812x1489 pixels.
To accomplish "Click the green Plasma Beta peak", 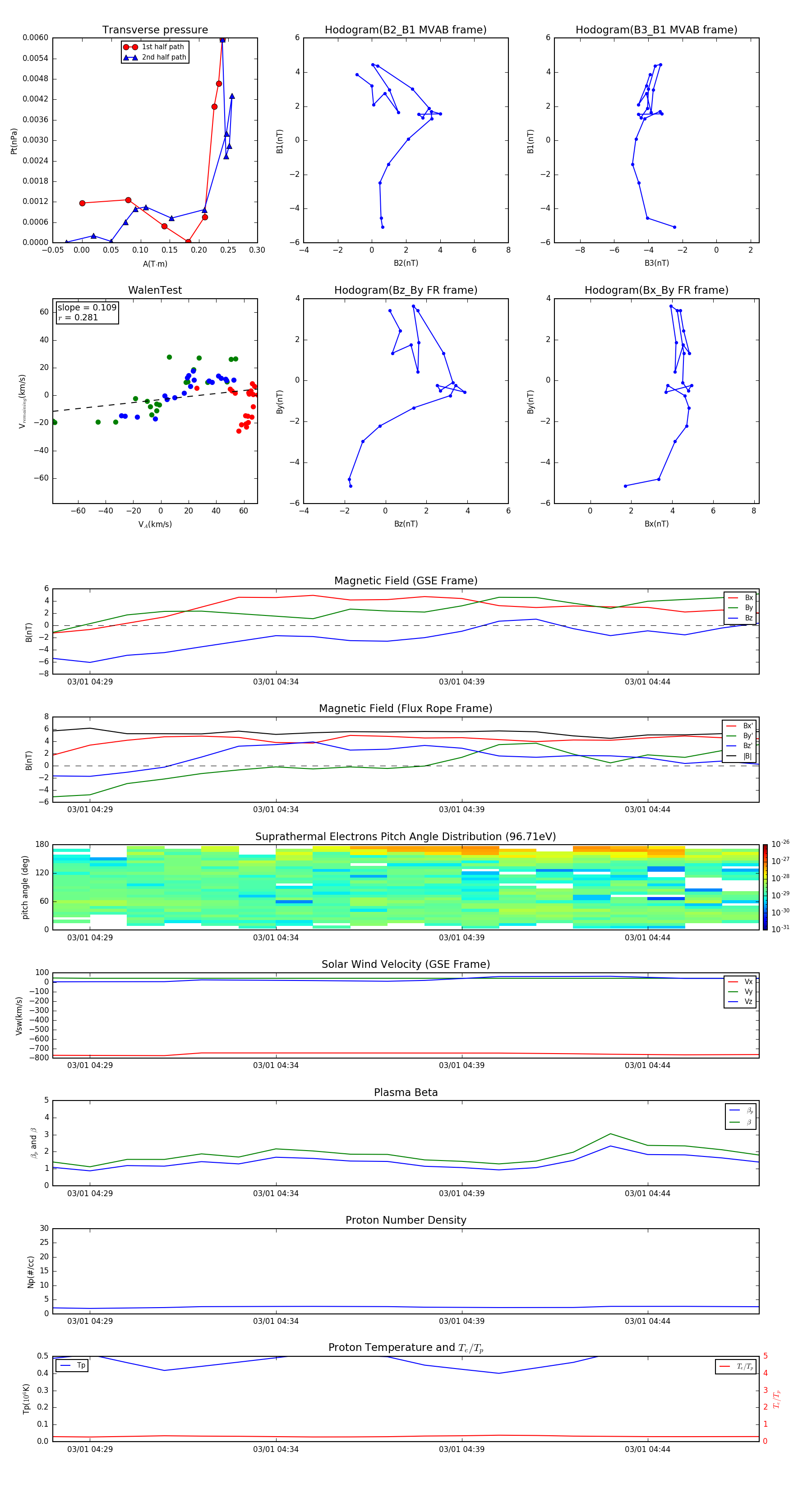I will 610,1134.
